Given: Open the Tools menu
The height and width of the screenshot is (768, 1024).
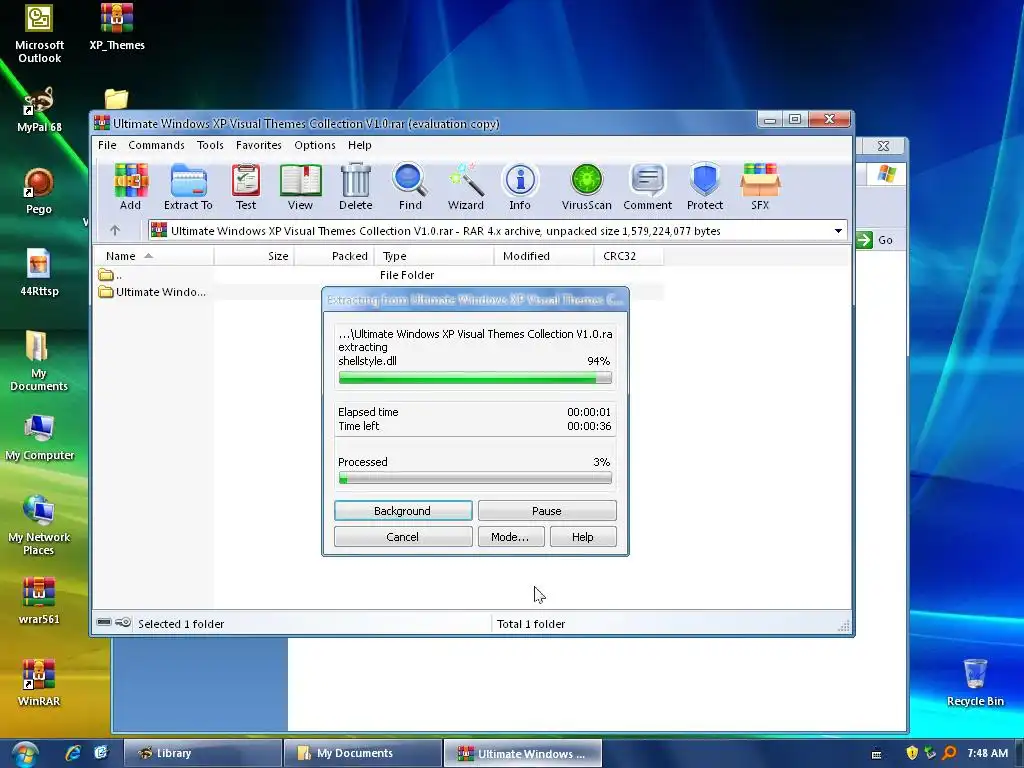Looking at the screenshot, I should tap(210, 145).
